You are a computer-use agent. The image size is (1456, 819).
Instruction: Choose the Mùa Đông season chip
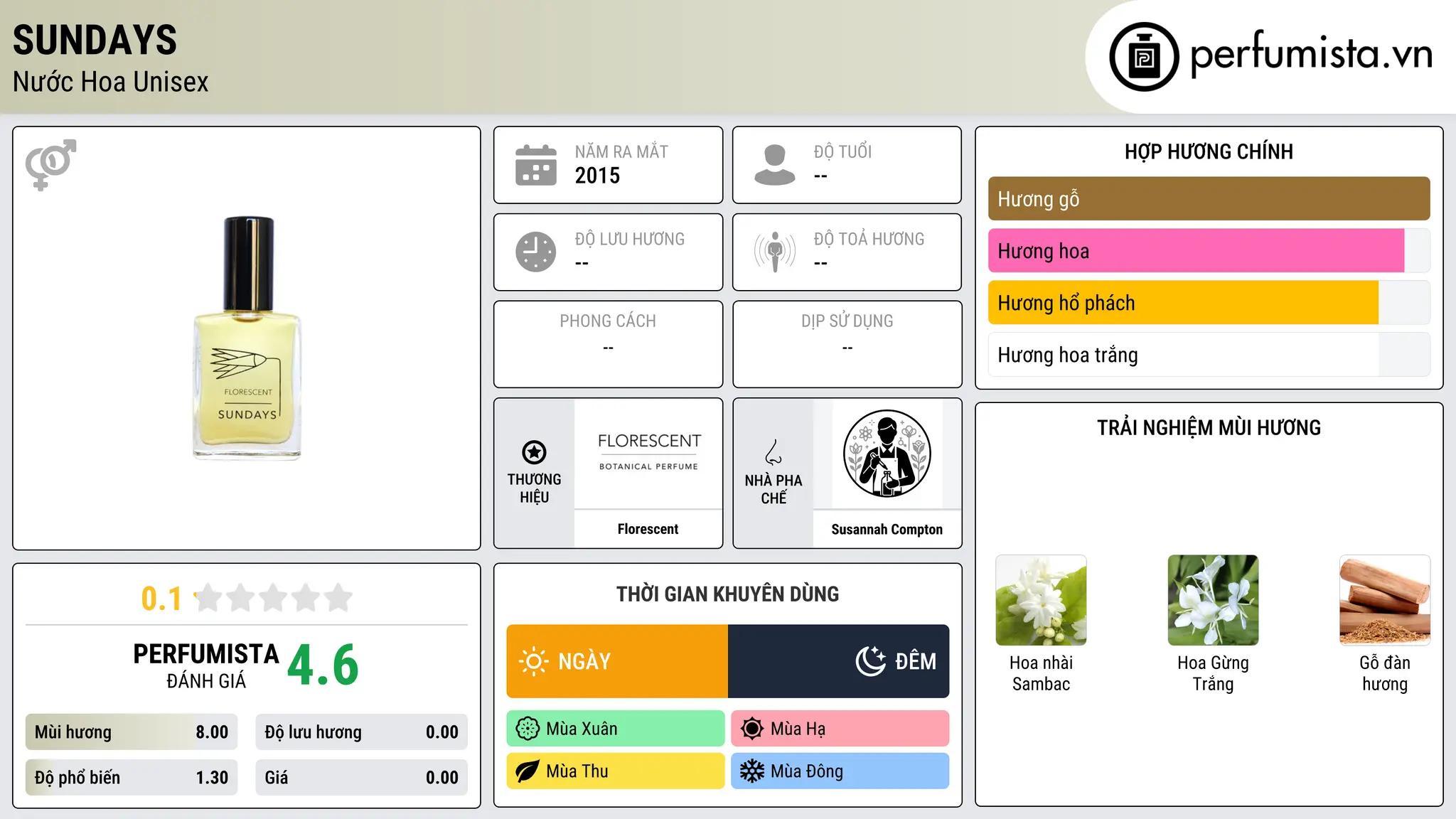(x=840, y=771)
